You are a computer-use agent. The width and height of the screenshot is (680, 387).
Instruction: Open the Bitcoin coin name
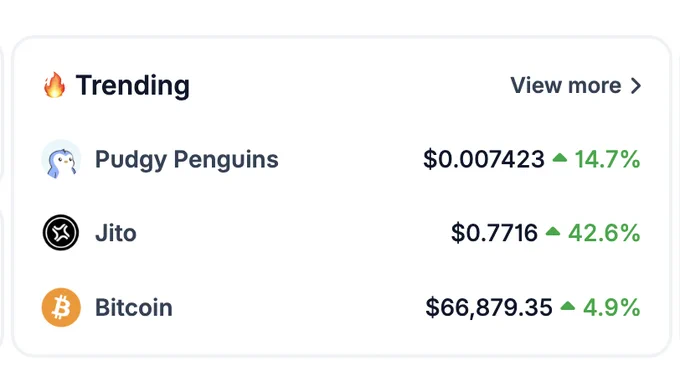(134, 308)
